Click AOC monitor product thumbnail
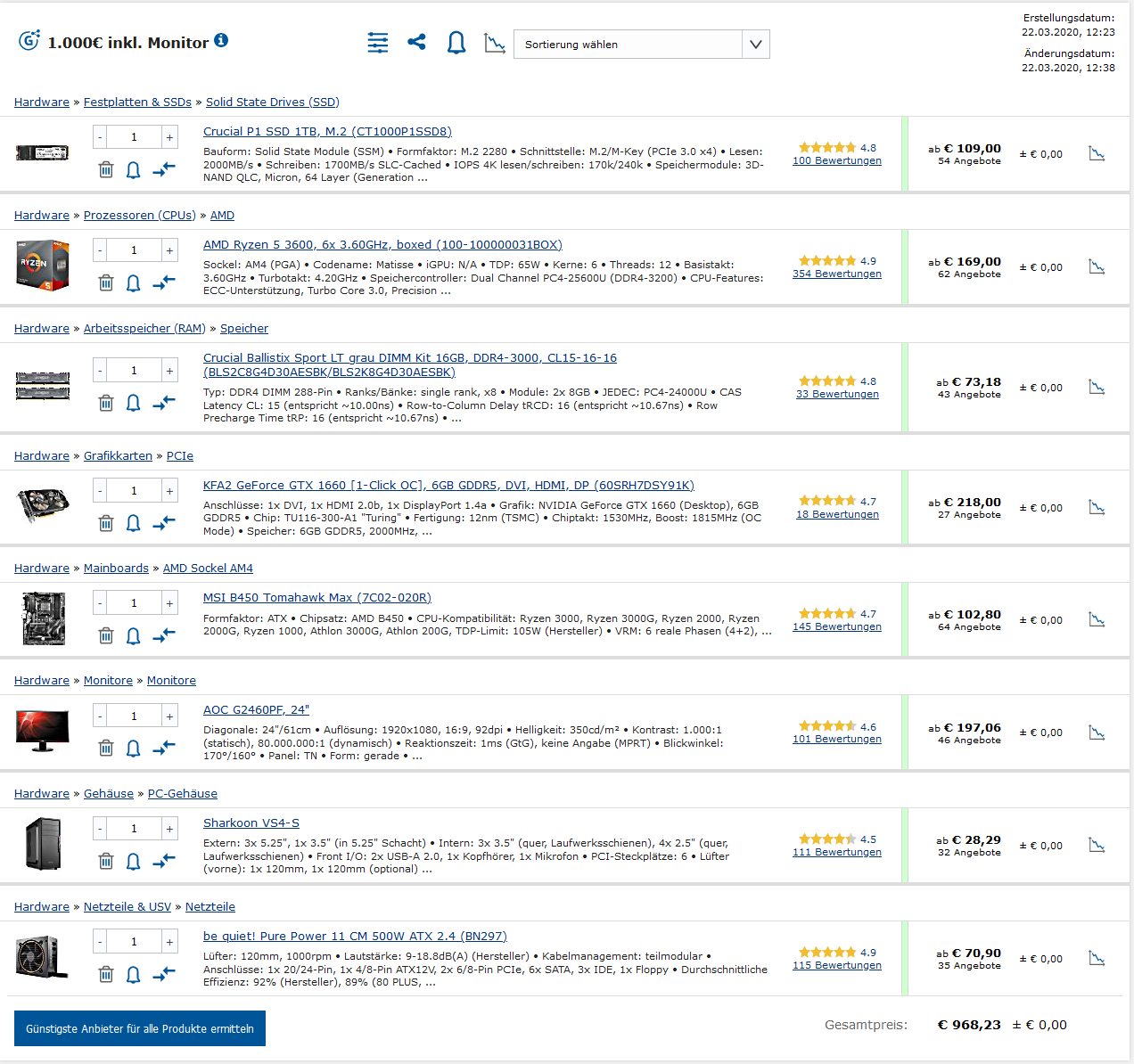The image size is (1134, 1064). (x=43, y=731)
